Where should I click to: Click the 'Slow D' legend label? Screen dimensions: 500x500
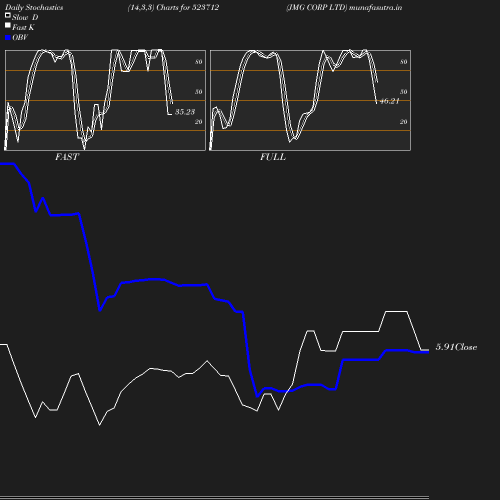click(25, 17)
